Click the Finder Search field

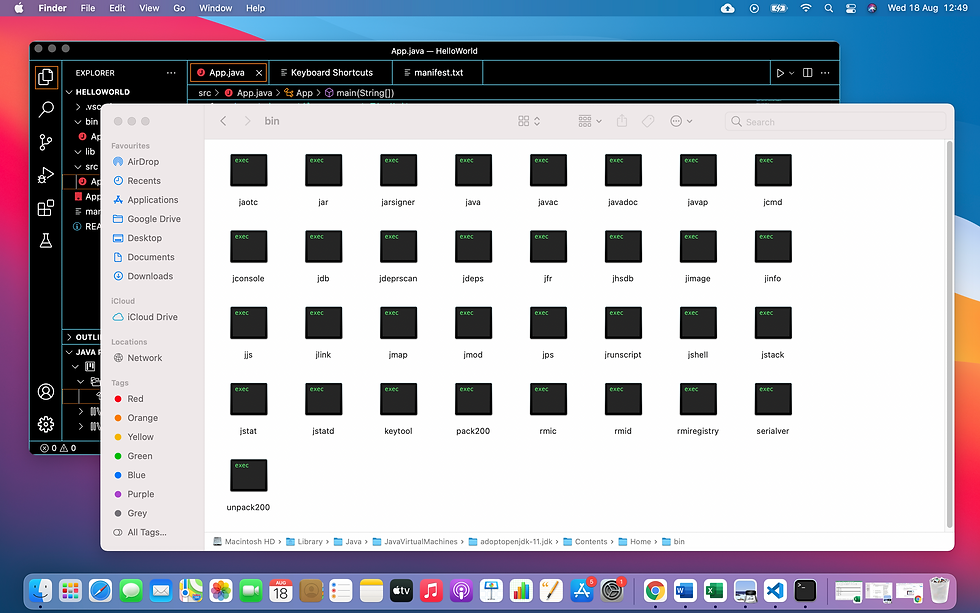[835, 122]
